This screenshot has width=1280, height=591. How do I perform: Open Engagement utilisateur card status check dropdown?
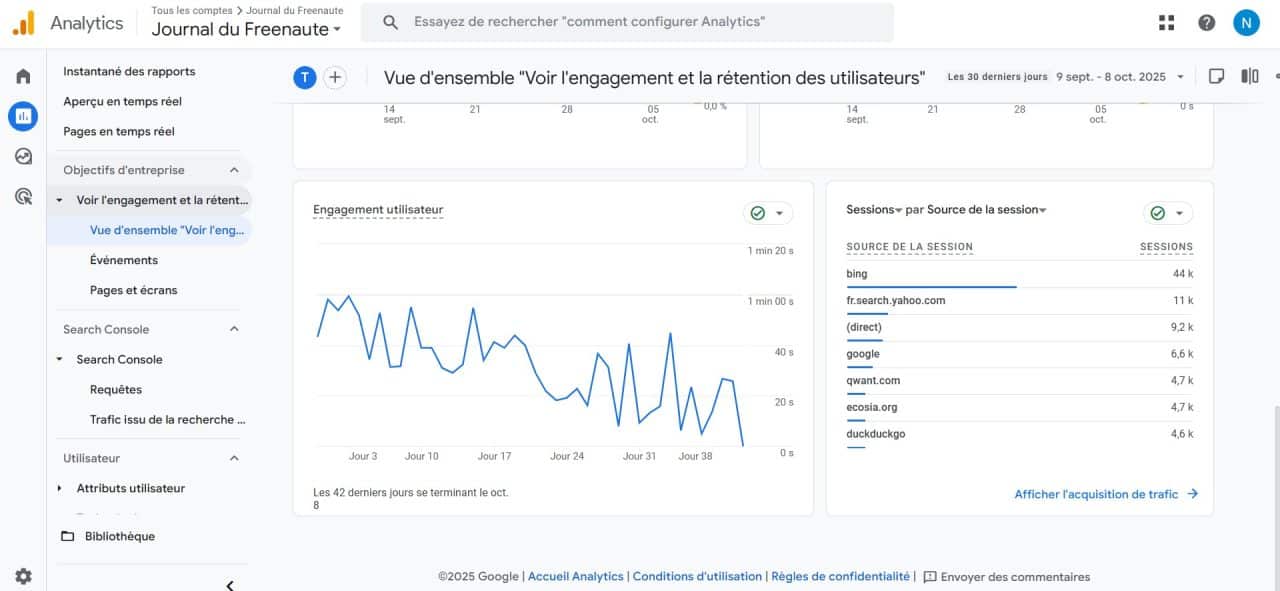tap(768, 213)
